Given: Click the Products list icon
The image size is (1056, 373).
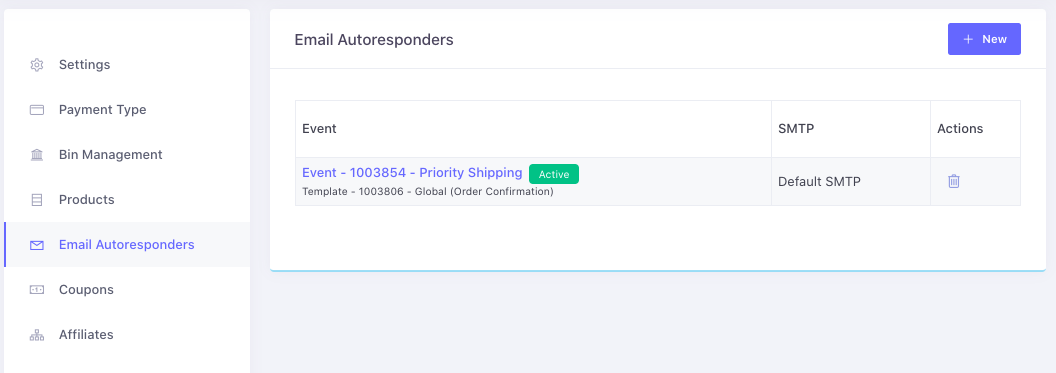Looking at the screenshot, I should point(37,200).
